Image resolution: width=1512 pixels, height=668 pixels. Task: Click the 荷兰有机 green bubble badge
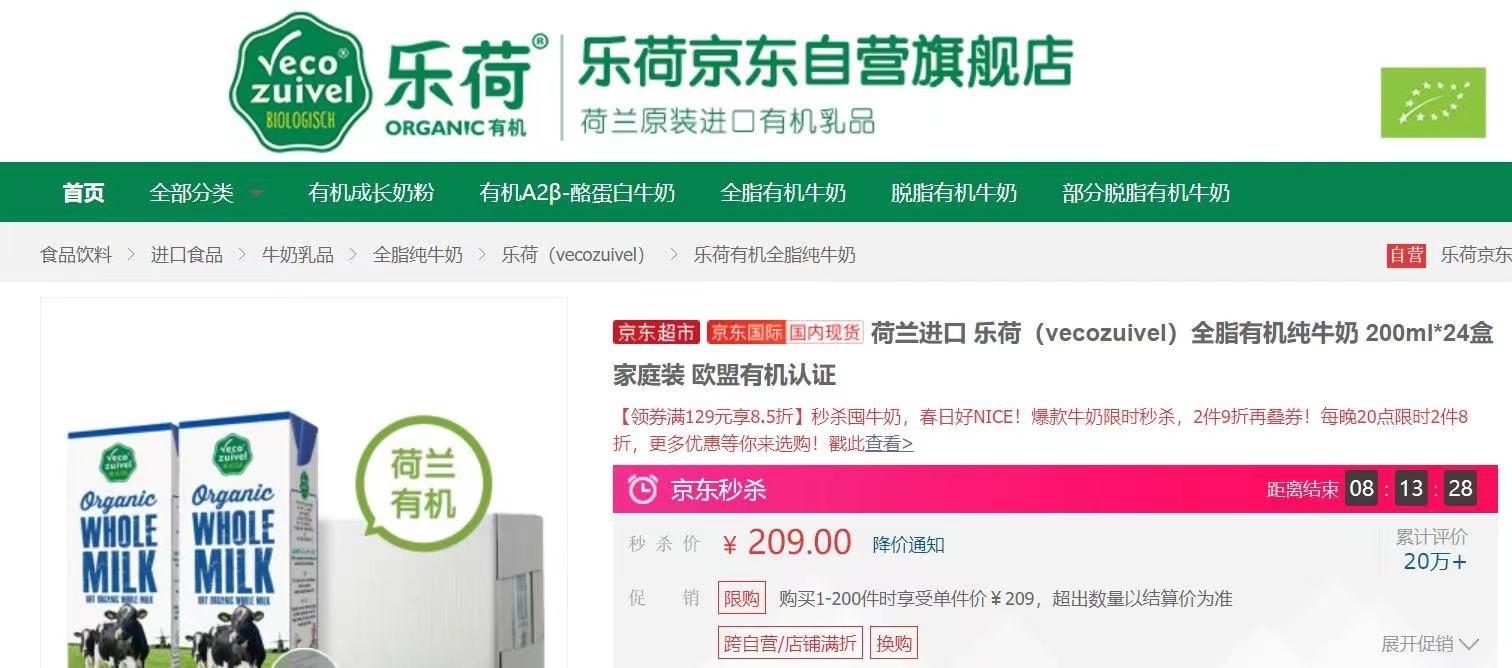coord(424,482)
